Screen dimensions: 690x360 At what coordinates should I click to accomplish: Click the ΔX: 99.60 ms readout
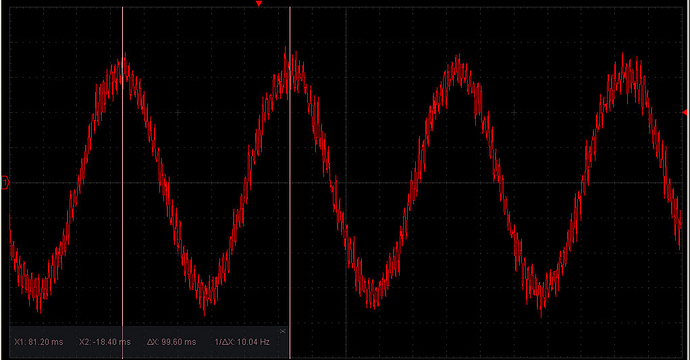pyautogui.click(x=171, y=342)
